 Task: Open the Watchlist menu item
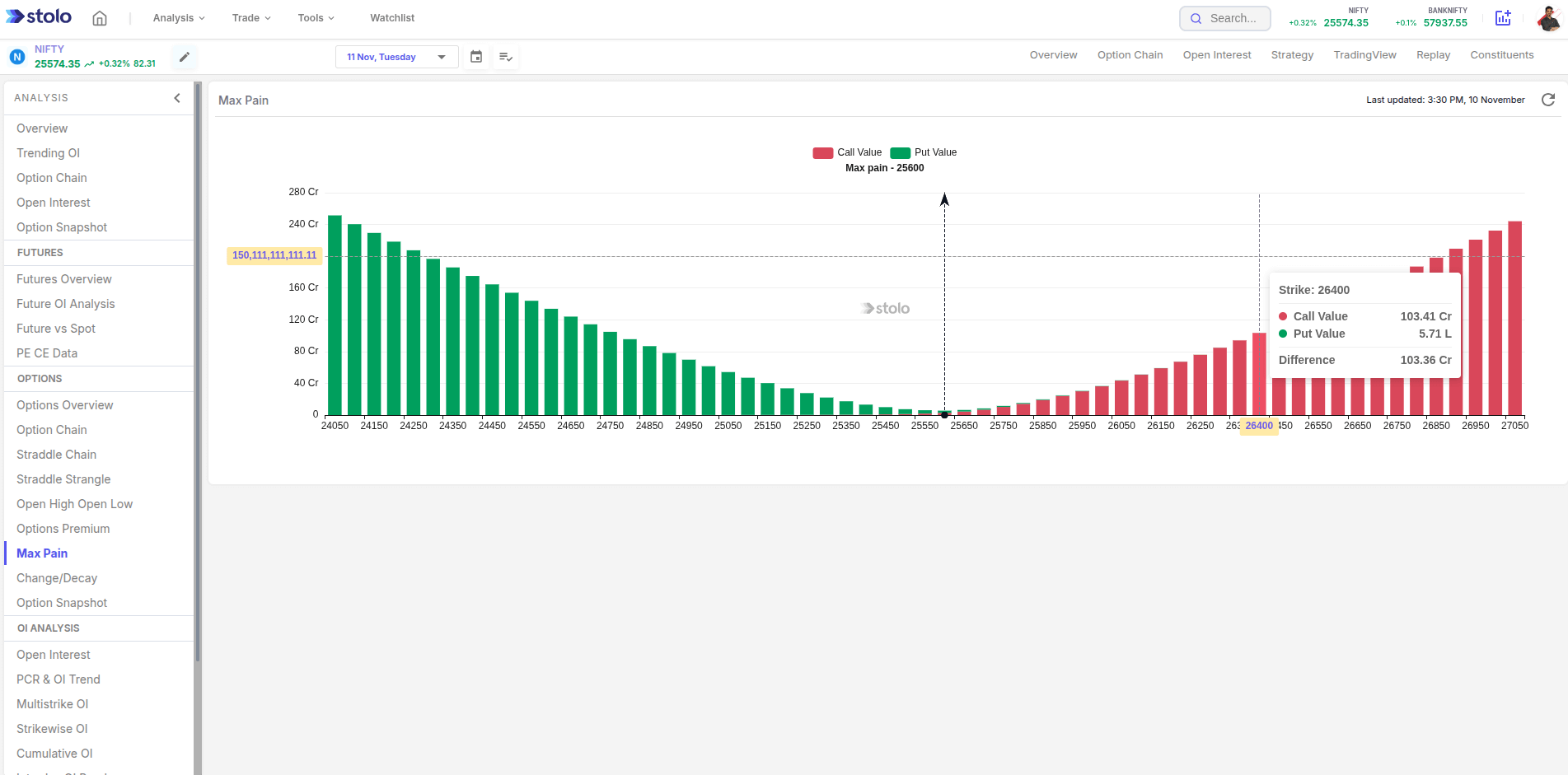392,18
